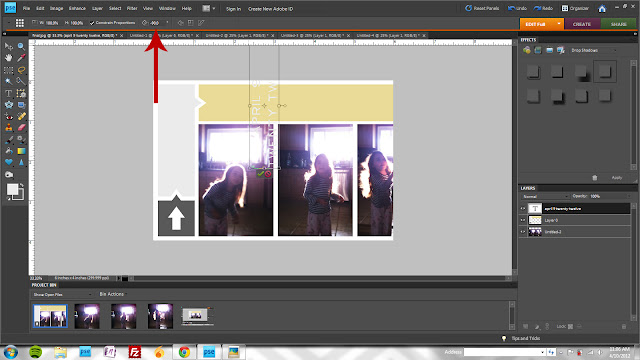640x360 pixels.
Task: Select the Eyedropper tool
Action: (x=21, y=58)
